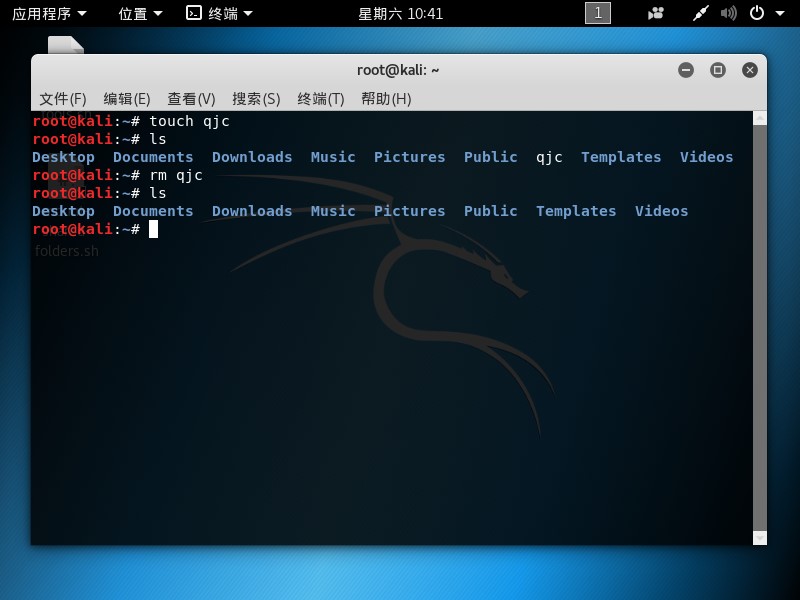Click 'Templates' in the first ls output
800x600 pixels.
point(621,157)
